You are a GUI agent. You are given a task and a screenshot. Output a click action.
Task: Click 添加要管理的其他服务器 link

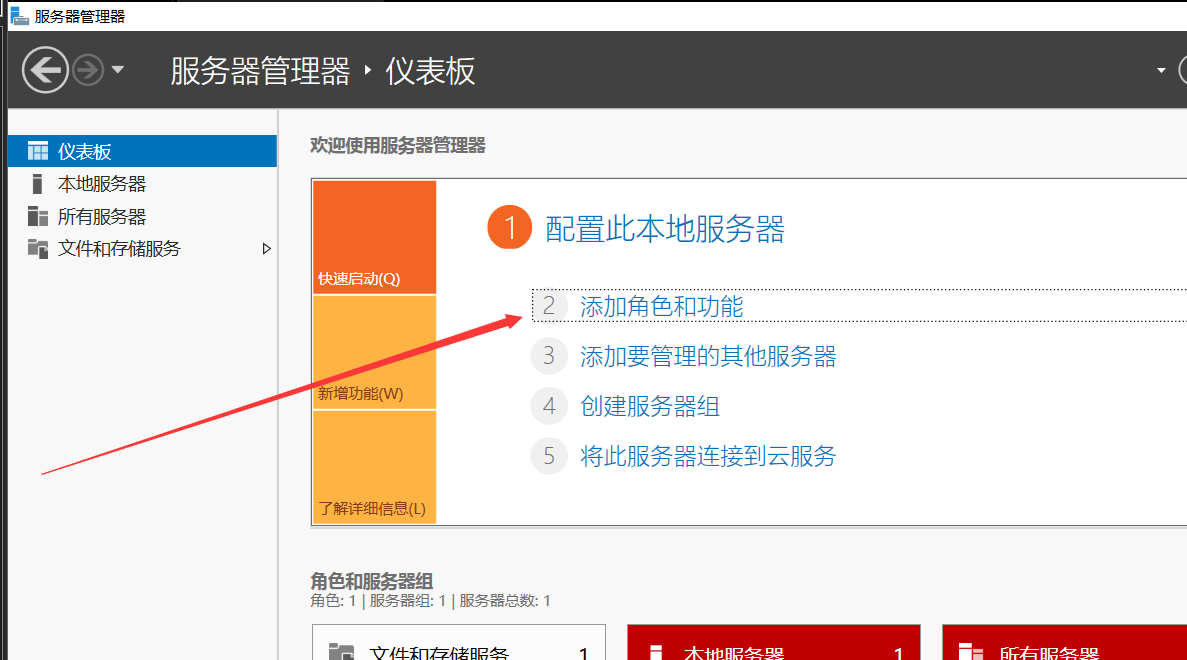(x=707, y=356)
